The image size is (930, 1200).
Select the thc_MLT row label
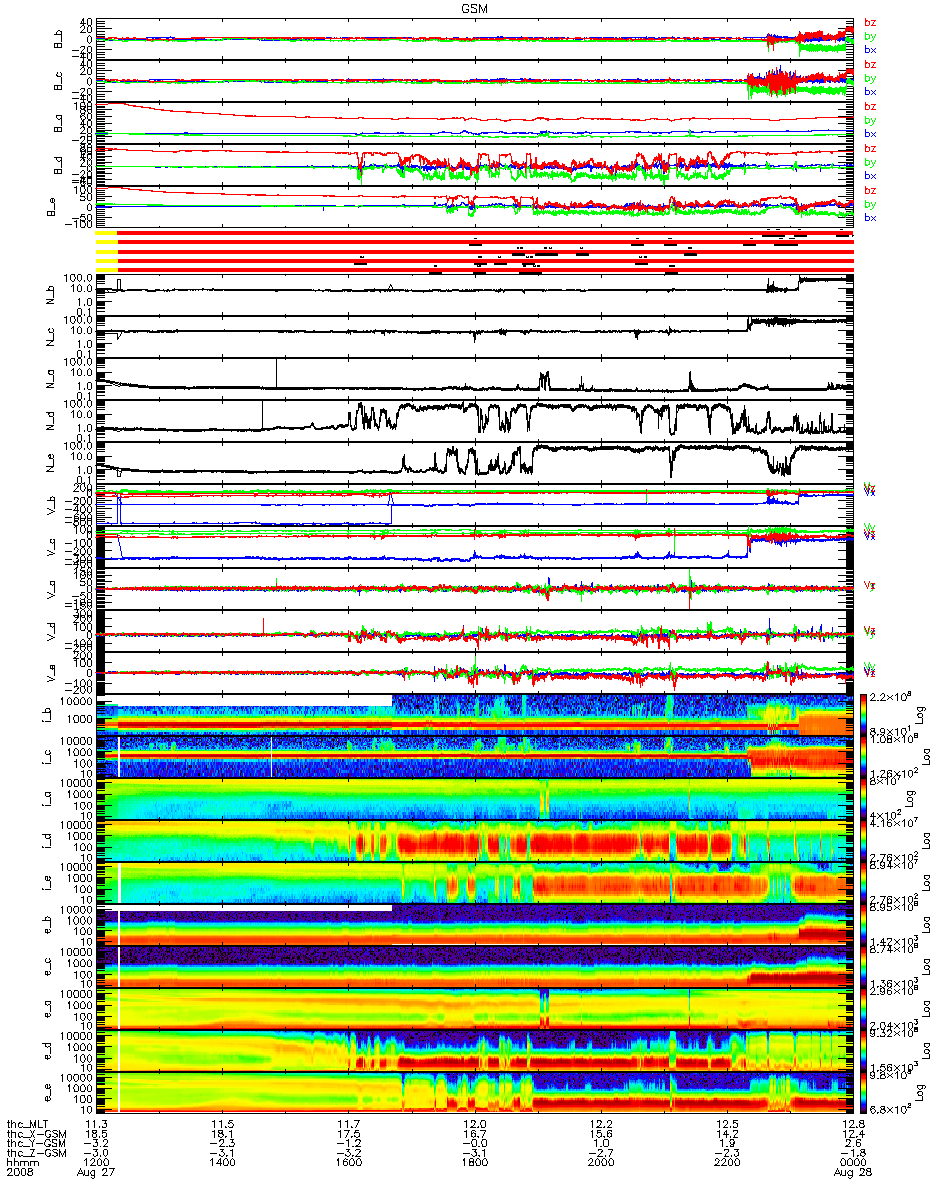tap(27, 1125)
